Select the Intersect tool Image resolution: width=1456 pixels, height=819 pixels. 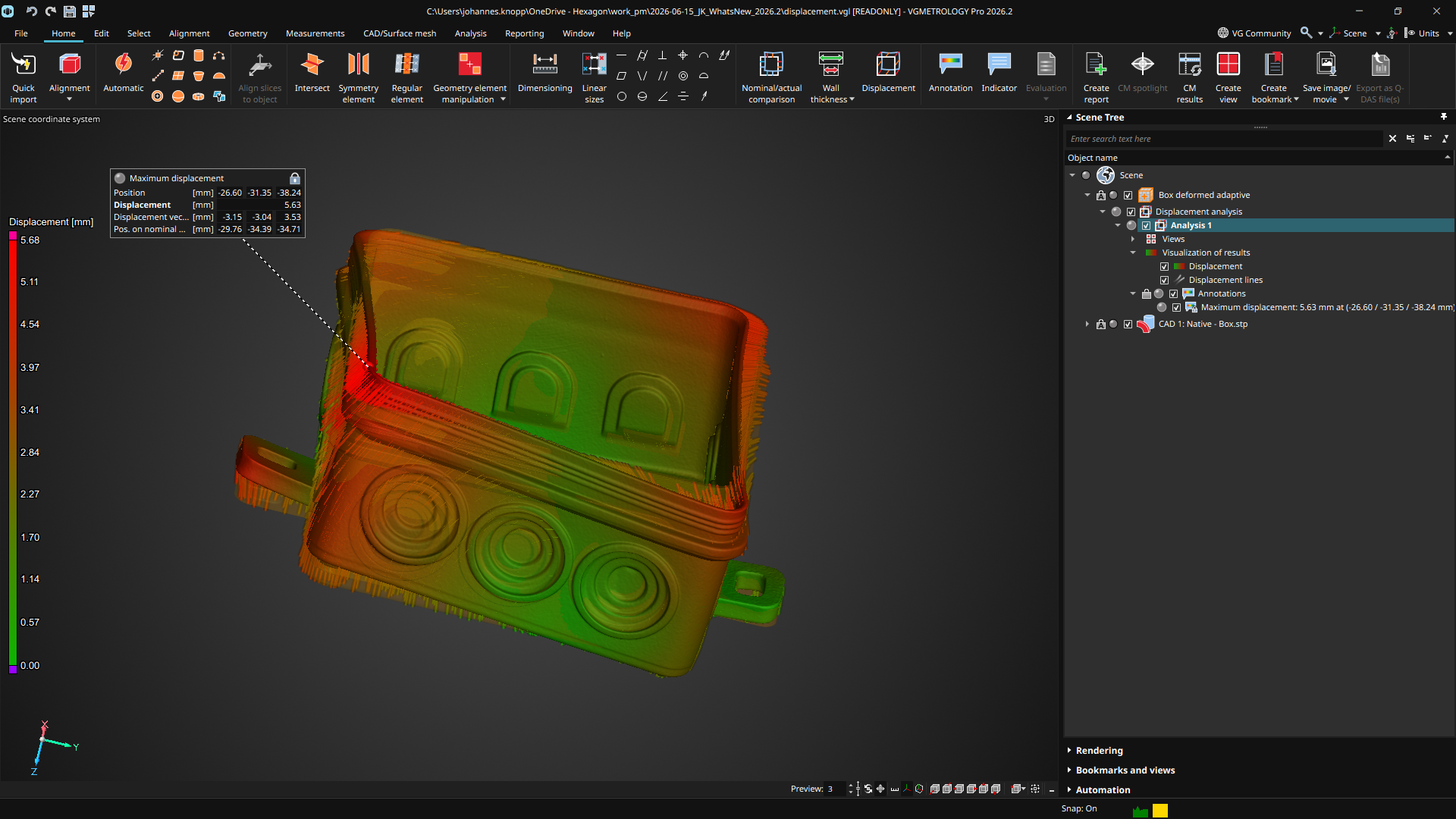click(x=312, y=74)
